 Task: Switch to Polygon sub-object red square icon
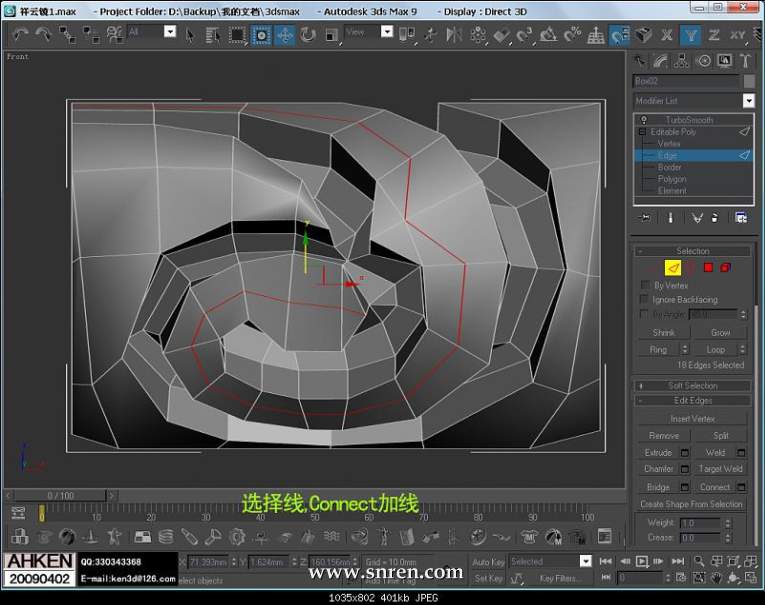(x=708, y=268)
